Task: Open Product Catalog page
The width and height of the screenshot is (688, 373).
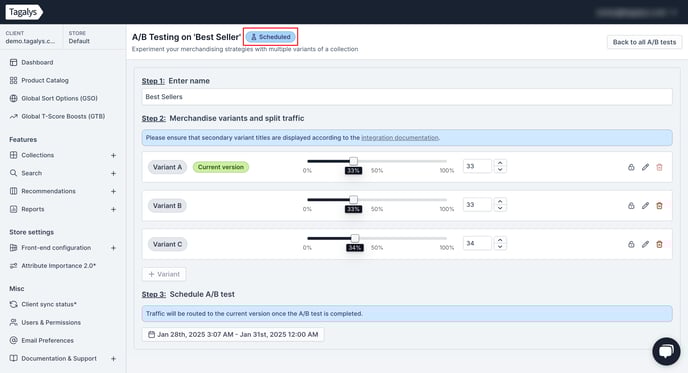Action: (x=45, y=80)
